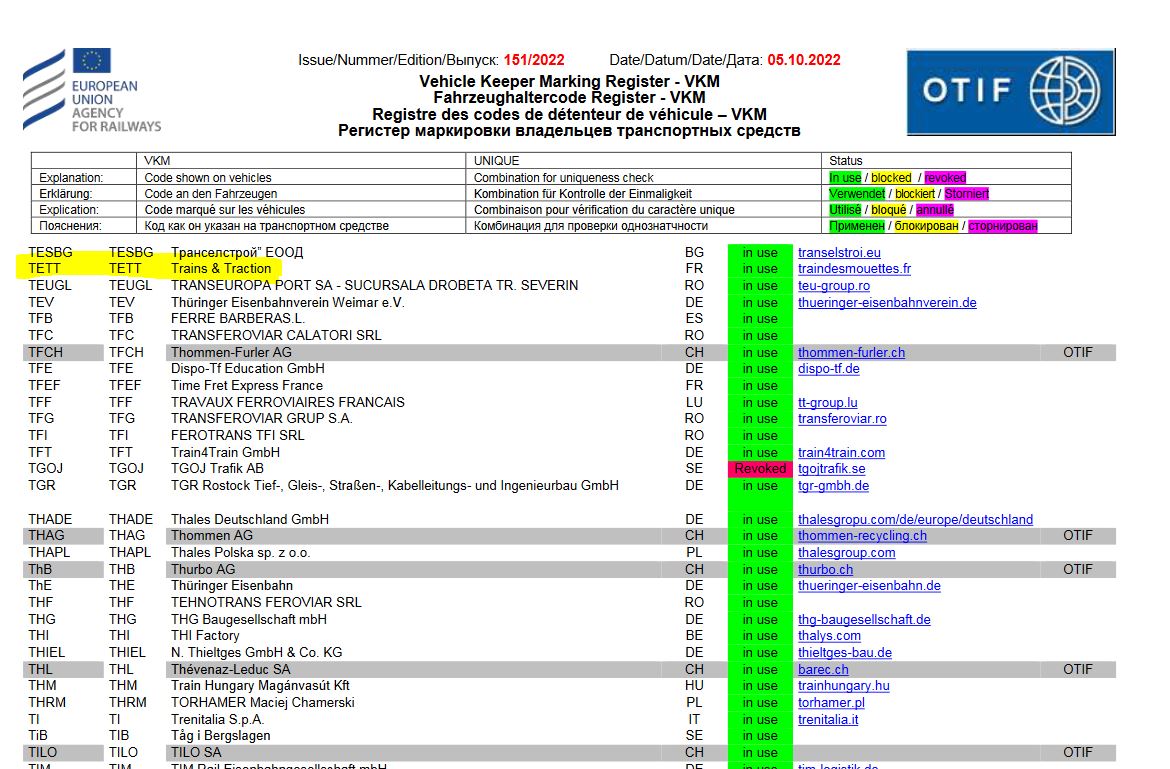1170x769 pixels.
Task: Select 'TRANSFEROVIAR CALATORI SRL' entry
Action: click(x=276, y=336)
